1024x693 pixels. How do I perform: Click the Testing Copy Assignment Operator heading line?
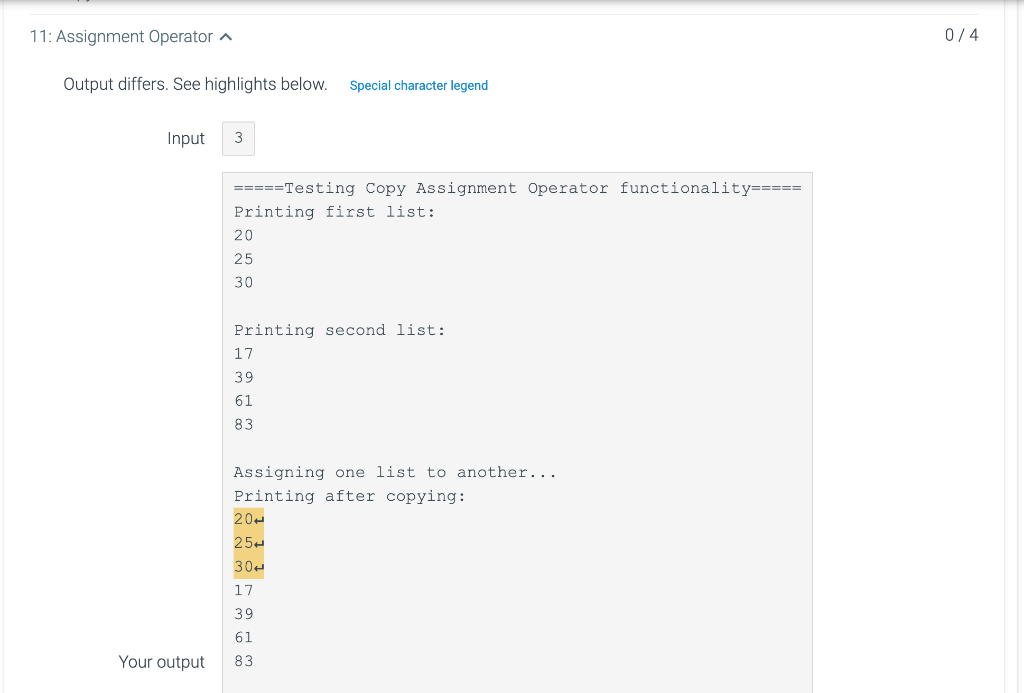coord(516,188)
